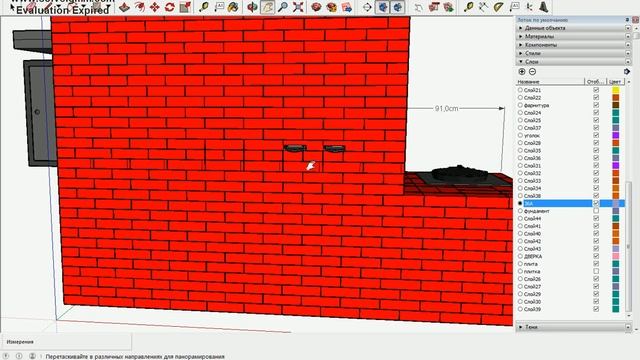The height and width of the screenshot is (360, 640).
Task: Click the Данные объекта panel close box
Action: click(628, 28)
